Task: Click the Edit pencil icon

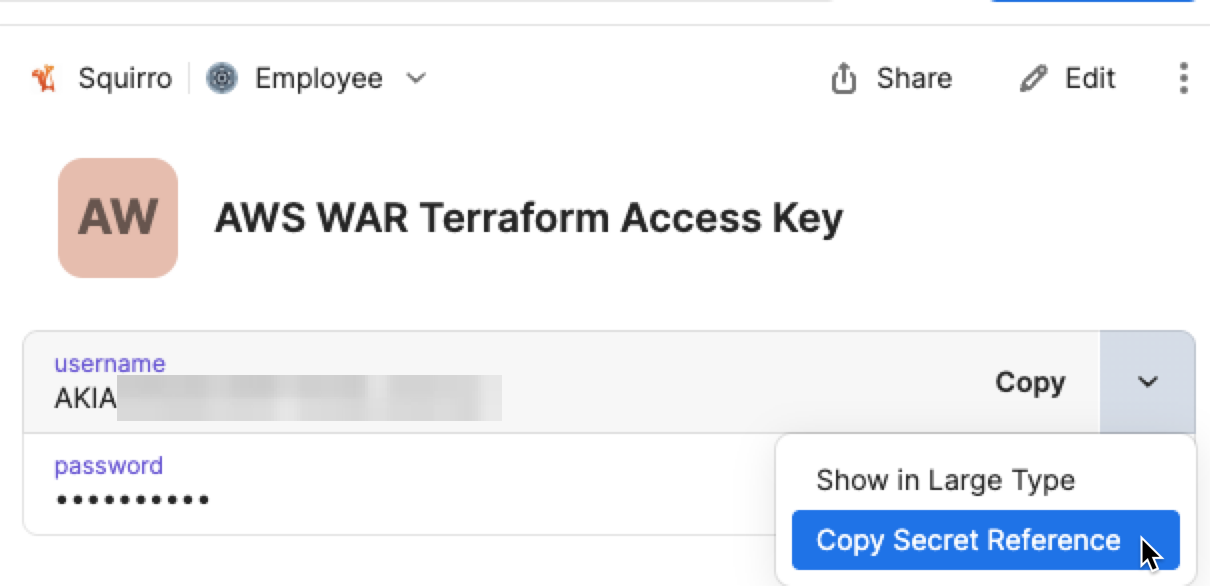Action: [x=1032, y=78]
